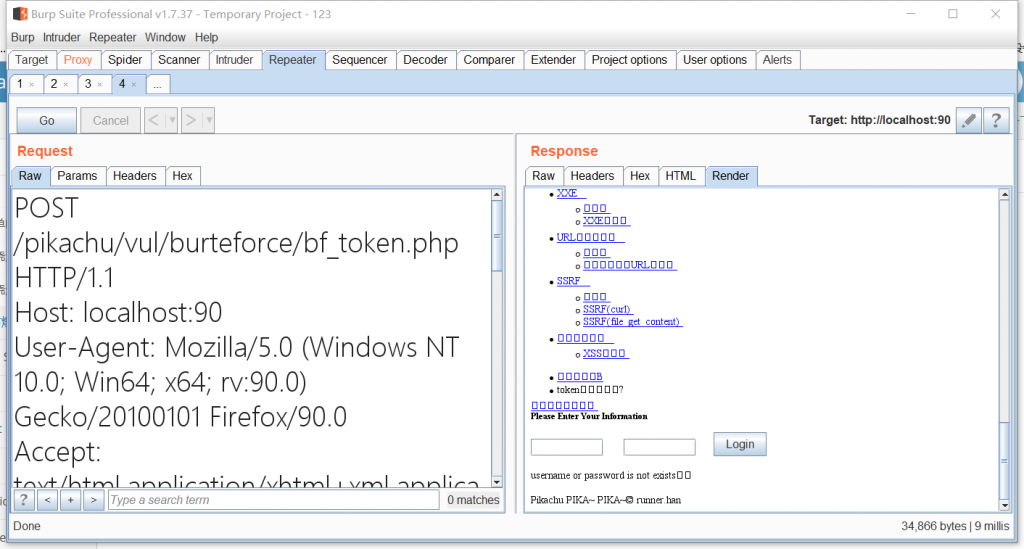Close Repeater tab 4
This screenshot has width=1024, height=549.
pos(134,85)
